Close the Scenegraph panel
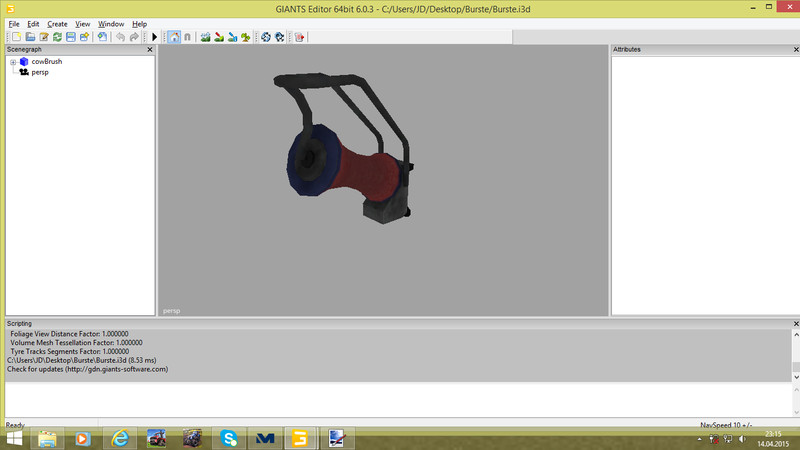The height and width of the screenshot is (450, 800). [150, 49]
